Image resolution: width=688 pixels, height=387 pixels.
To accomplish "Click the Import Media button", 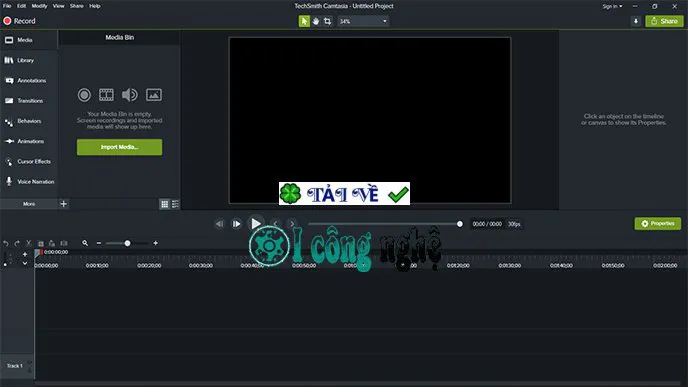I will click(119, 147).
